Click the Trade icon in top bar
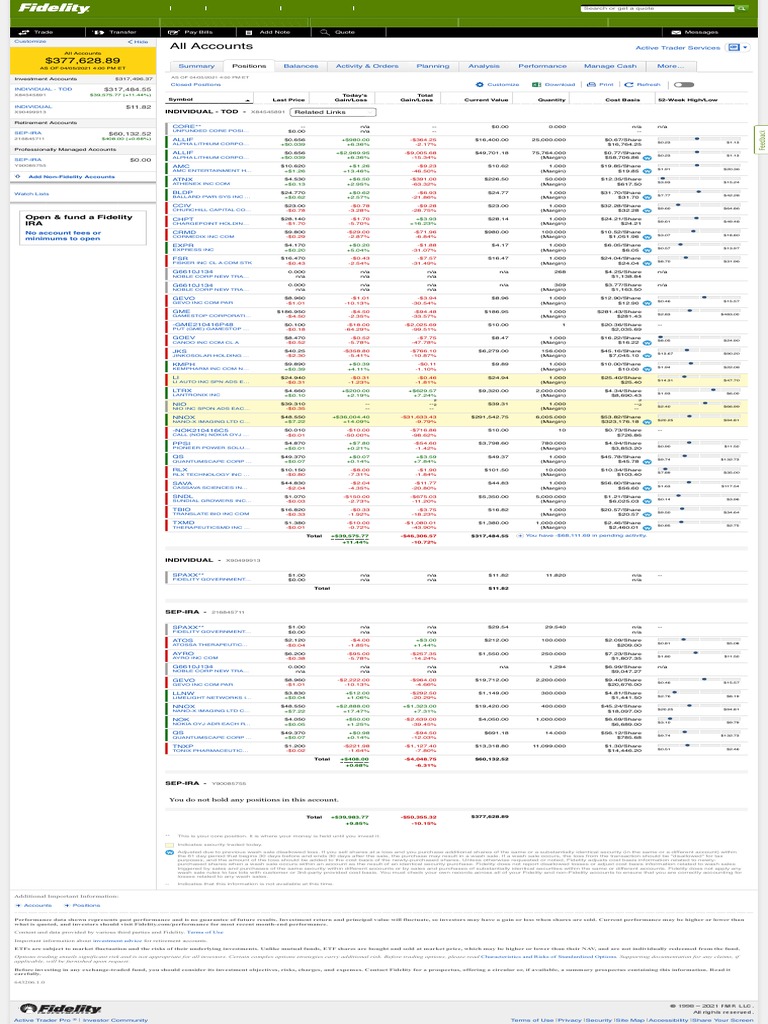Viewport: 768px width, 1024px height. pyautogui.click(x=25, y=32)
